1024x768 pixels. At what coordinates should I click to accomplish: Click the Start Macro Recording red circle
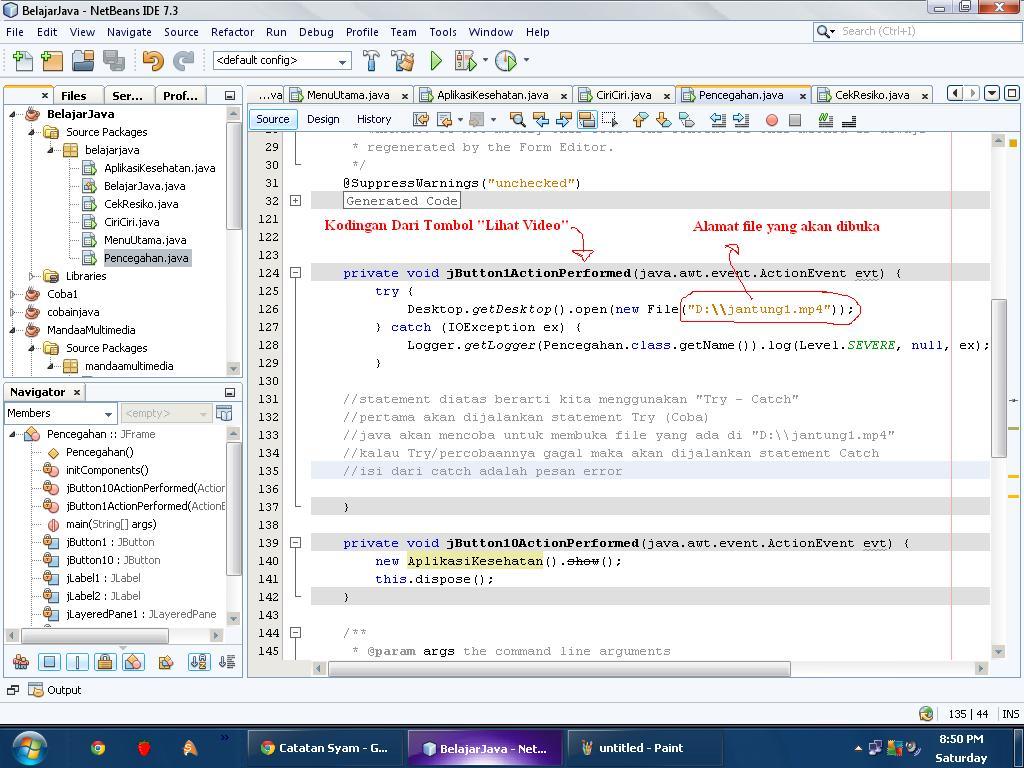point(771,120)
